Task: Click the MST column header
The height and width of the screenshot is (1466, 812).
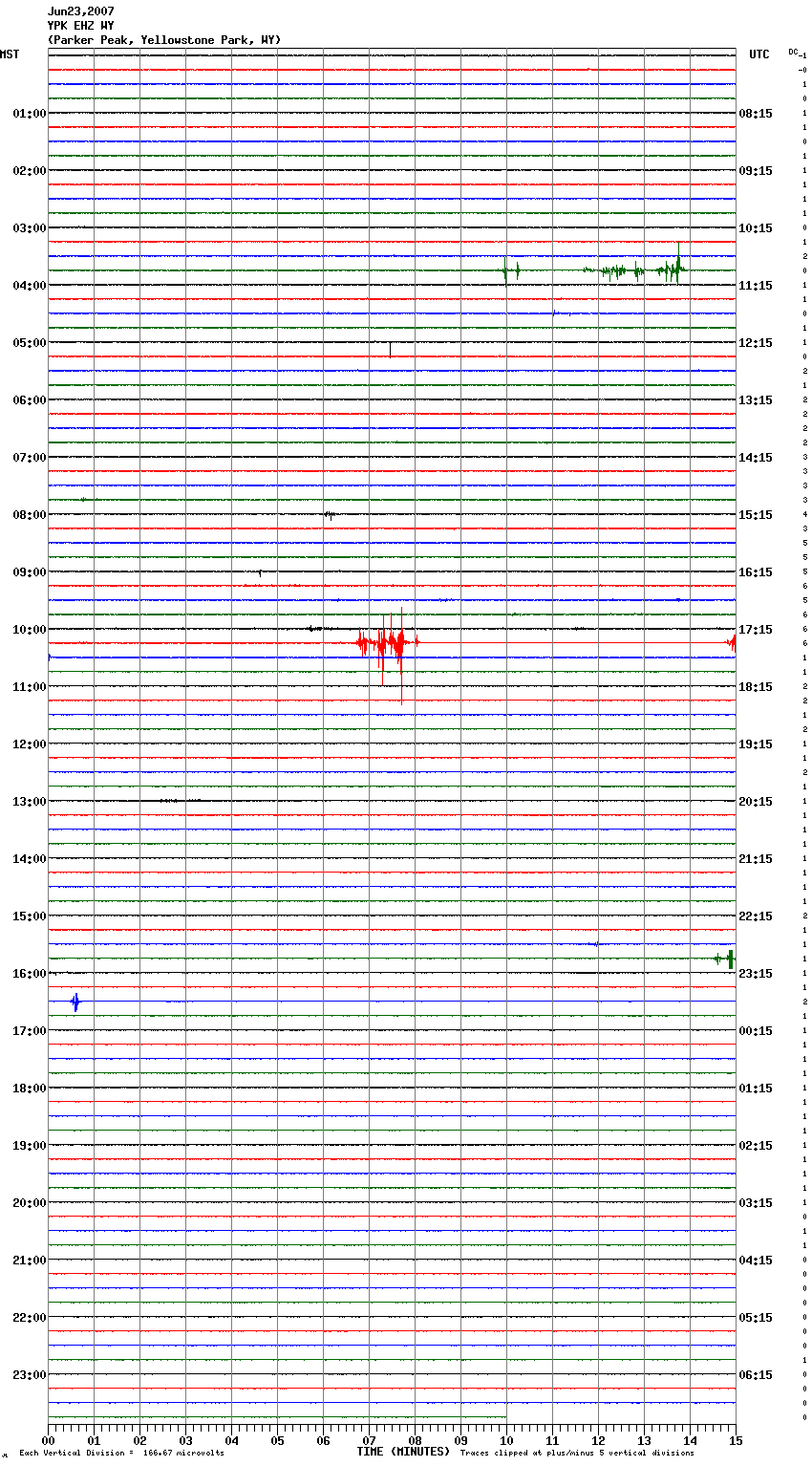Action: point(10,54)
